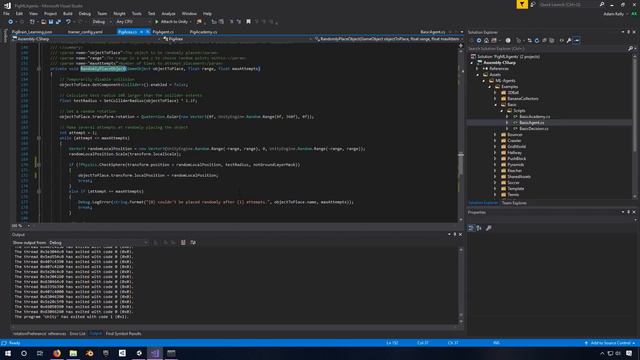640x360 pixels.
Task: Open the Error List tab
Action: pyautogui.click(x=77, y=334)
